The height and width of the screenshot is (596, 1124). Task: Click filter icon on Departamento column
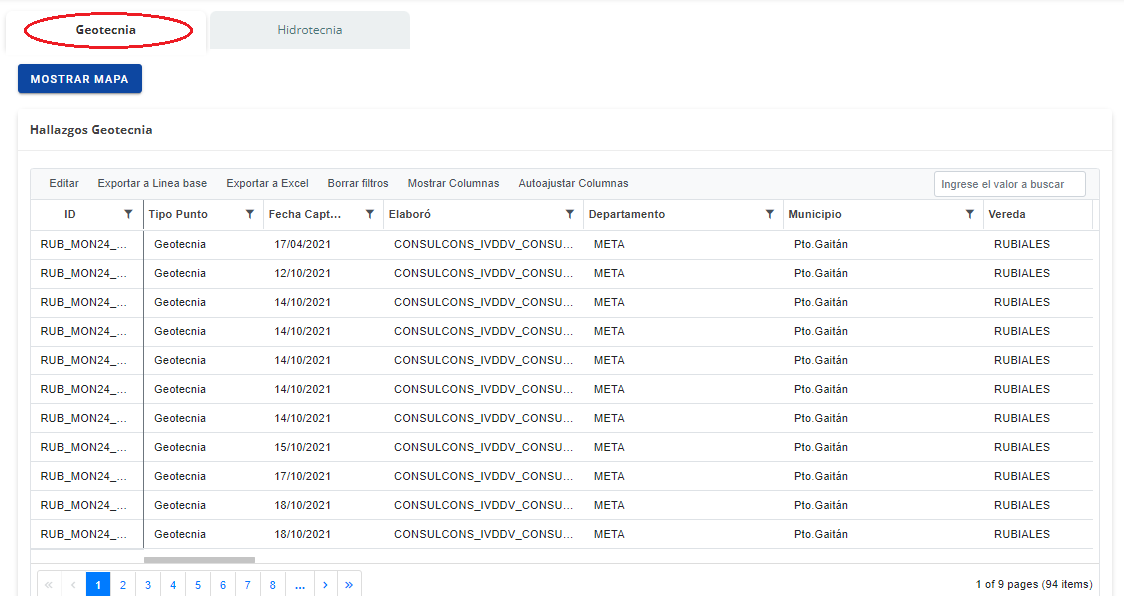click(770, 214)
